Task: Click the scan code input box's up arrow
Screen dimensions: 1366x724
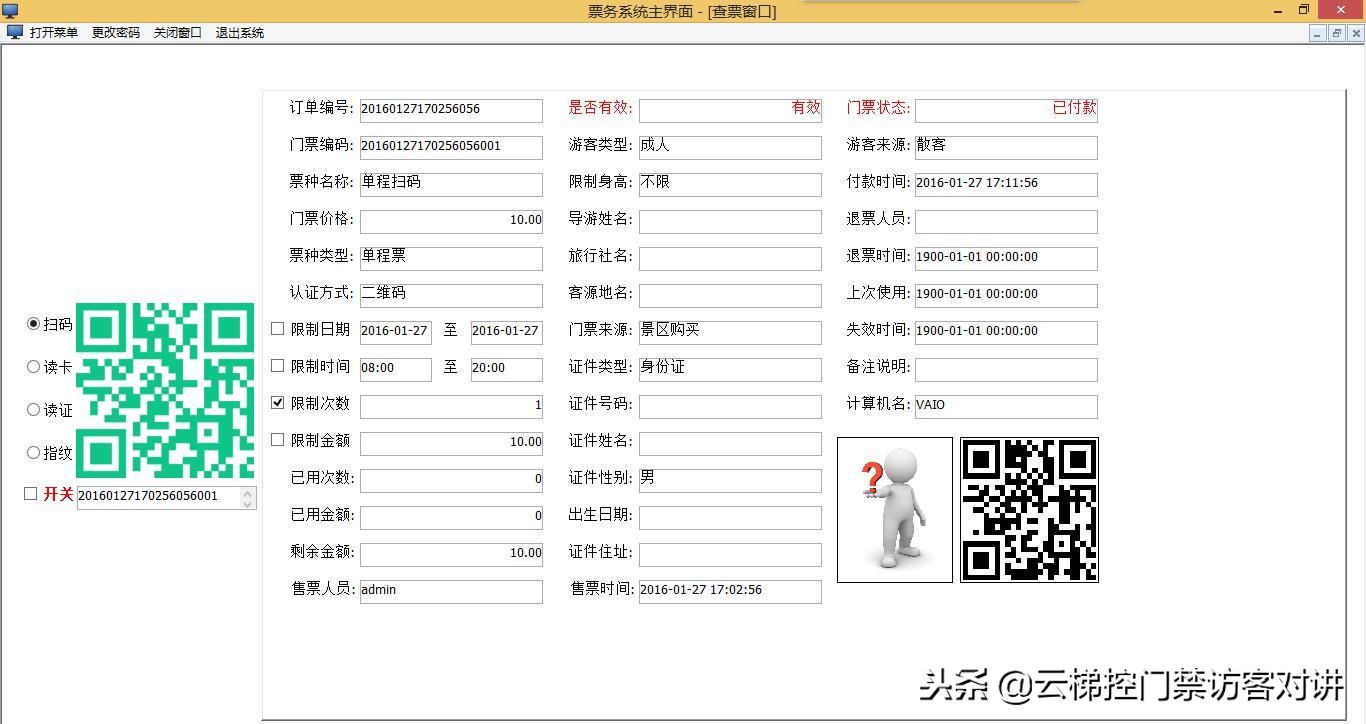Action: click(248, 492)
